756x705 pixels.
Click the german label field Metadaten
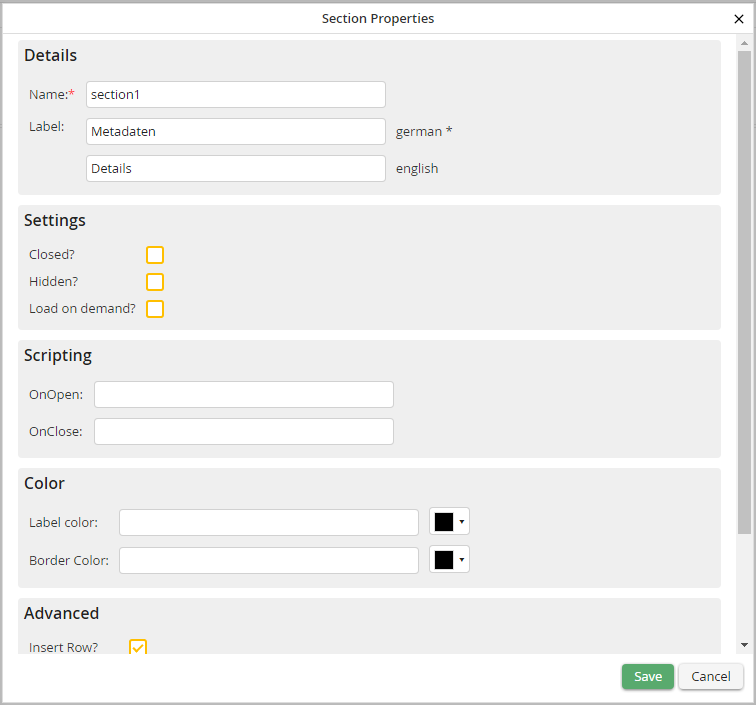(x=236, y=131)
